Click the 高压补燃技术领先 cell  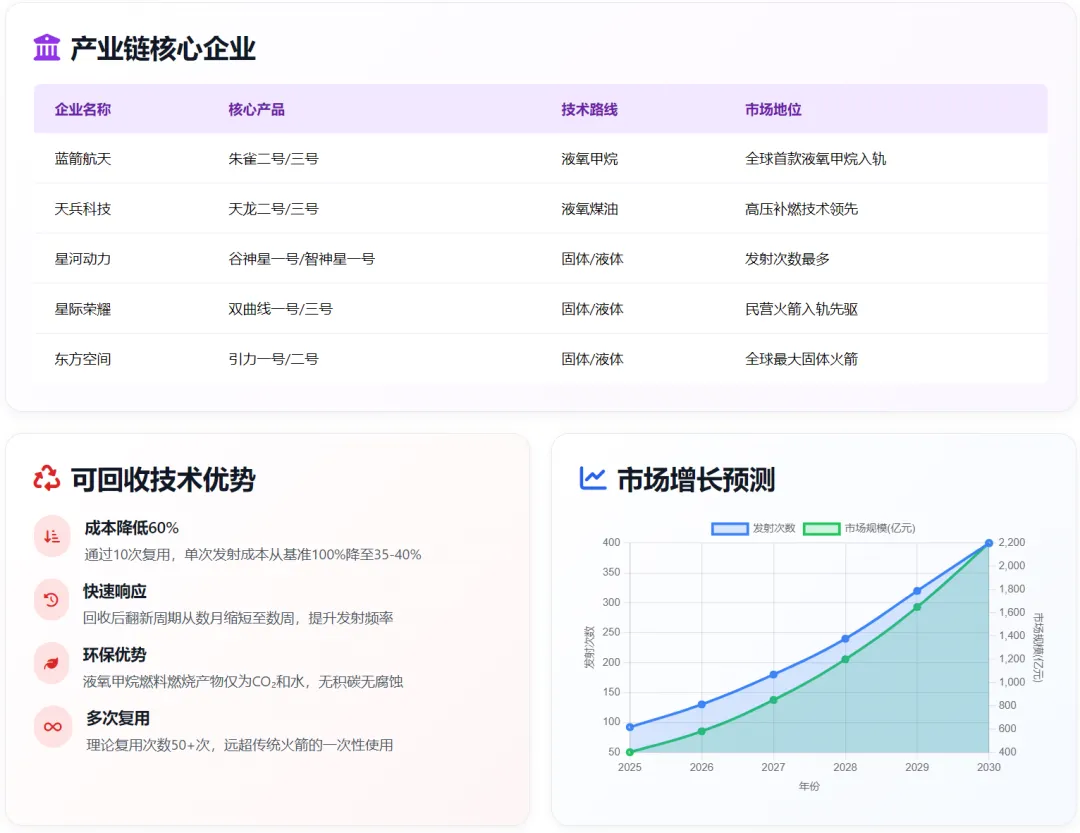[801, 209]
